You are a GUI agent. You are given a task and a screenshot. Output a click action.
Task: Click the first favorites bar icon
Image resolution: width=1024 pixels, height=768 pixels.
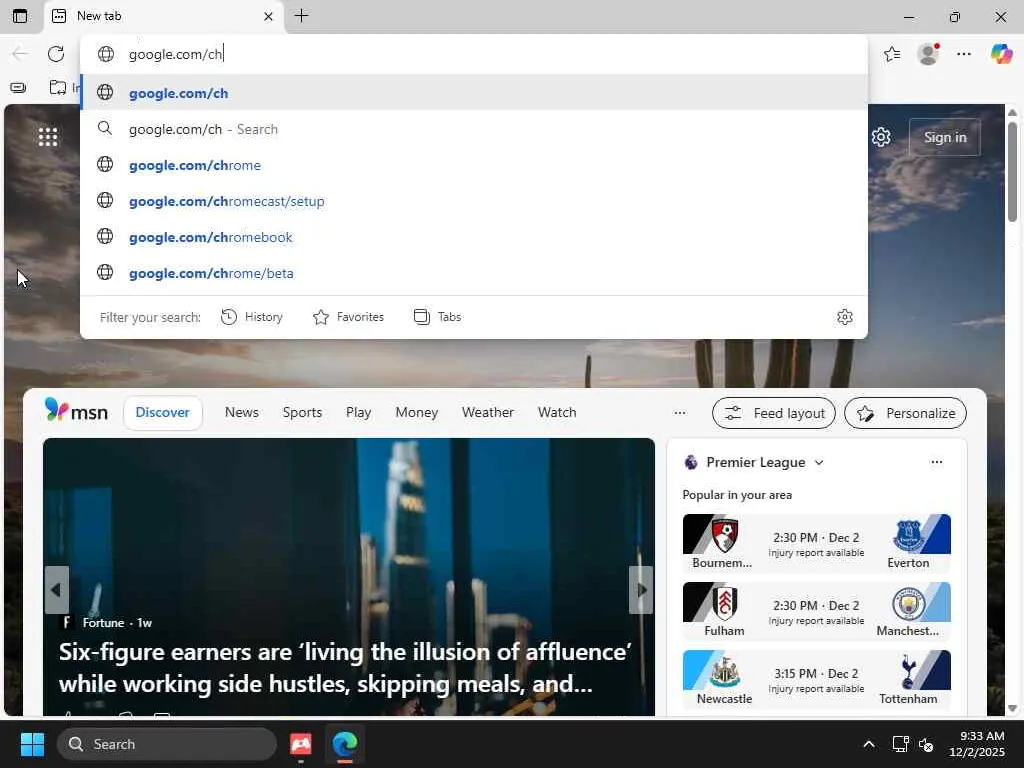coord(18,87)
